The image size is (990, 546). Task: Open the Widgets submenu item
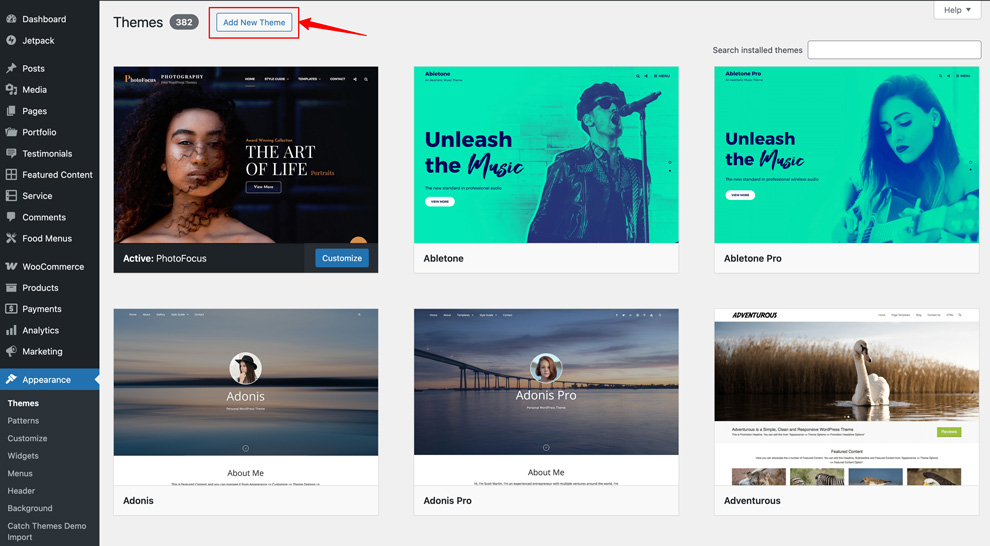click(23, 456)
